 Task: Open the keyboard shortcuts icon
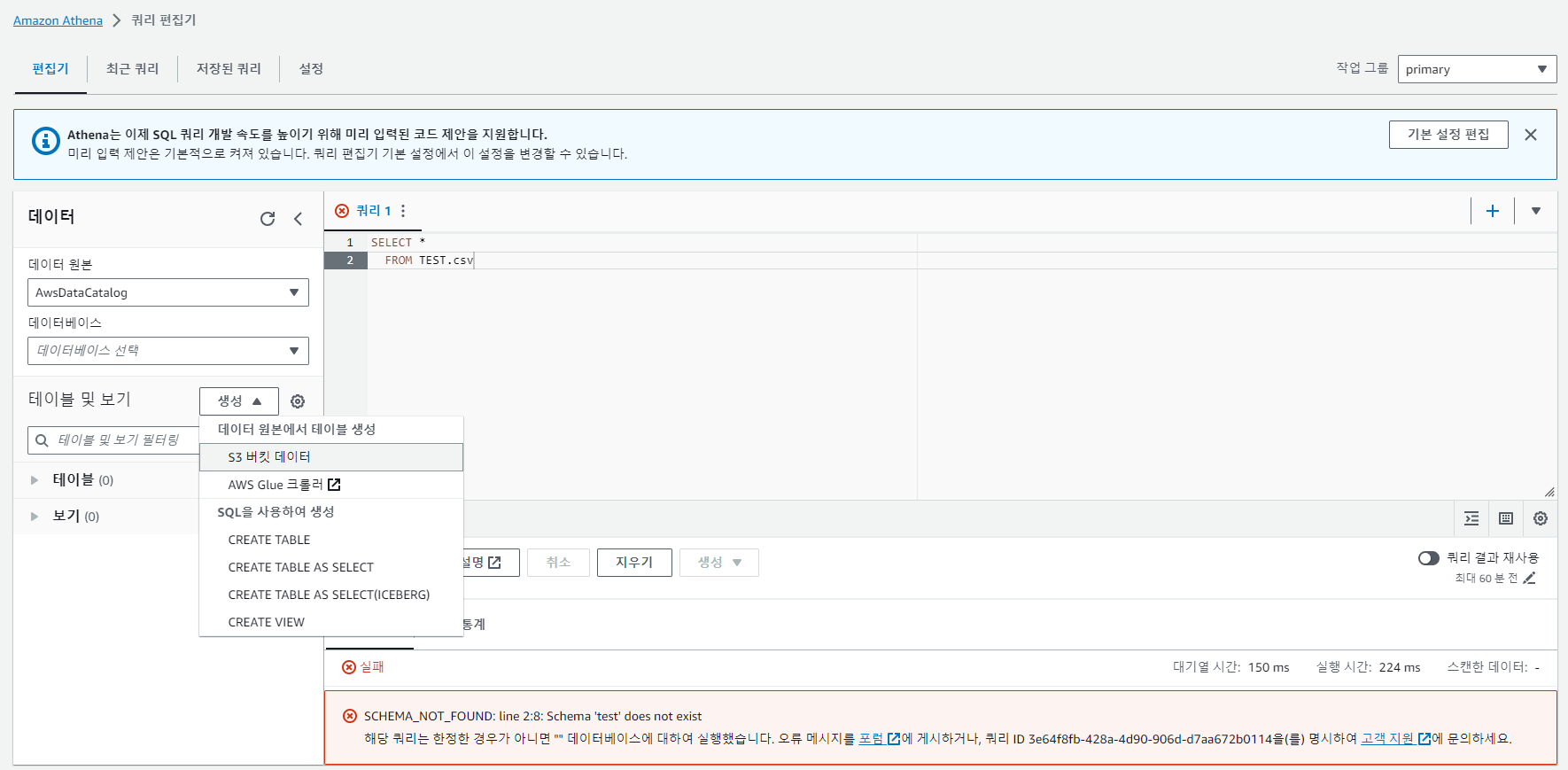point(1506,518)
